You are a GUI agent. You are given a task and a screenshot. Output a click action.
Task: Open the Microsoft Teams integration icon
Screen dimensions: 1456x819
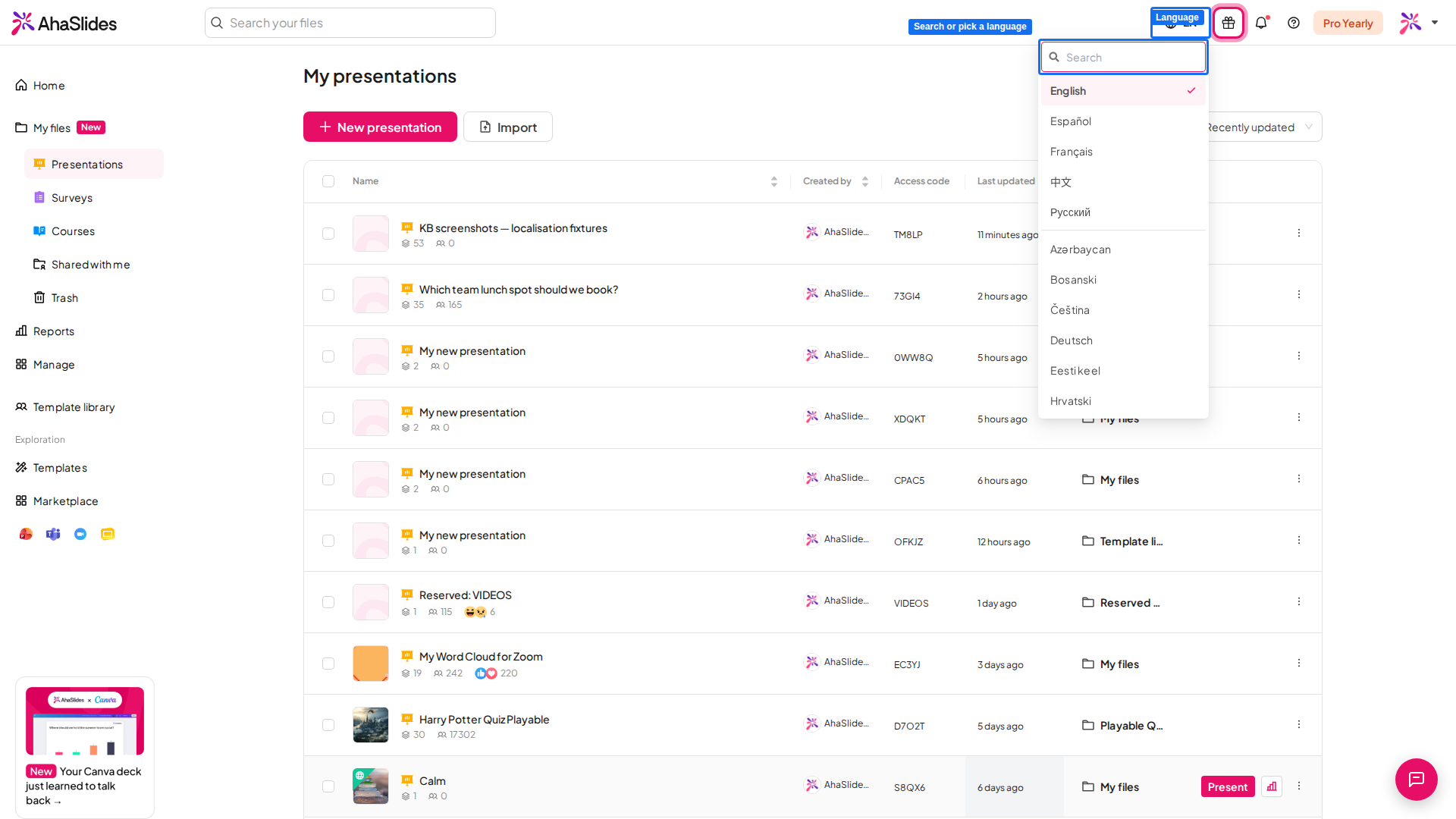click(x=53, y=534)
